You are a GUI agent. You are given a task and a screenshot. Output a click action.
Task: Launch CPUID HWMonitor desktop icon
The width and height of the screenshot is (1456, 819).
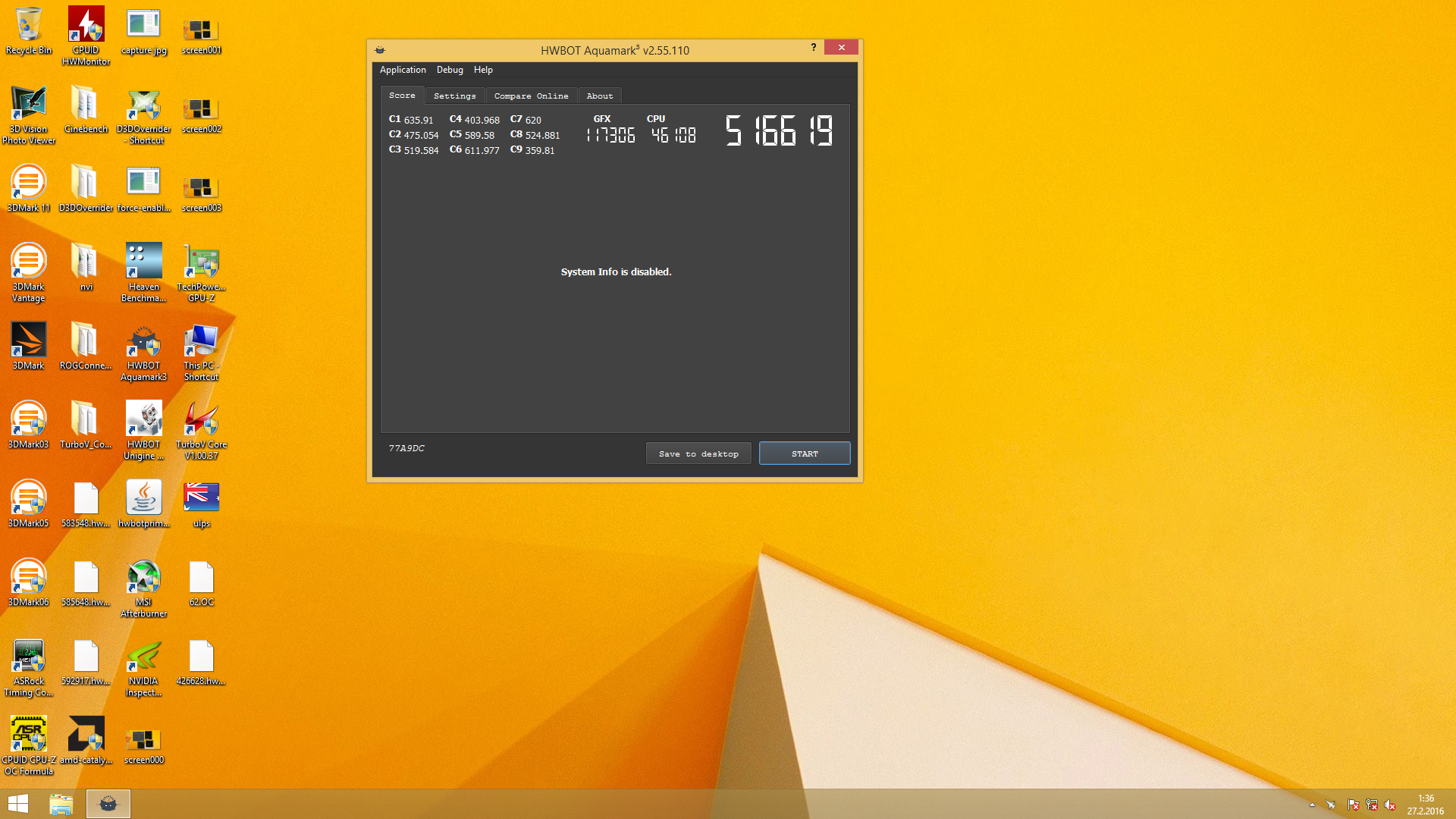click(x=86, y=36)
